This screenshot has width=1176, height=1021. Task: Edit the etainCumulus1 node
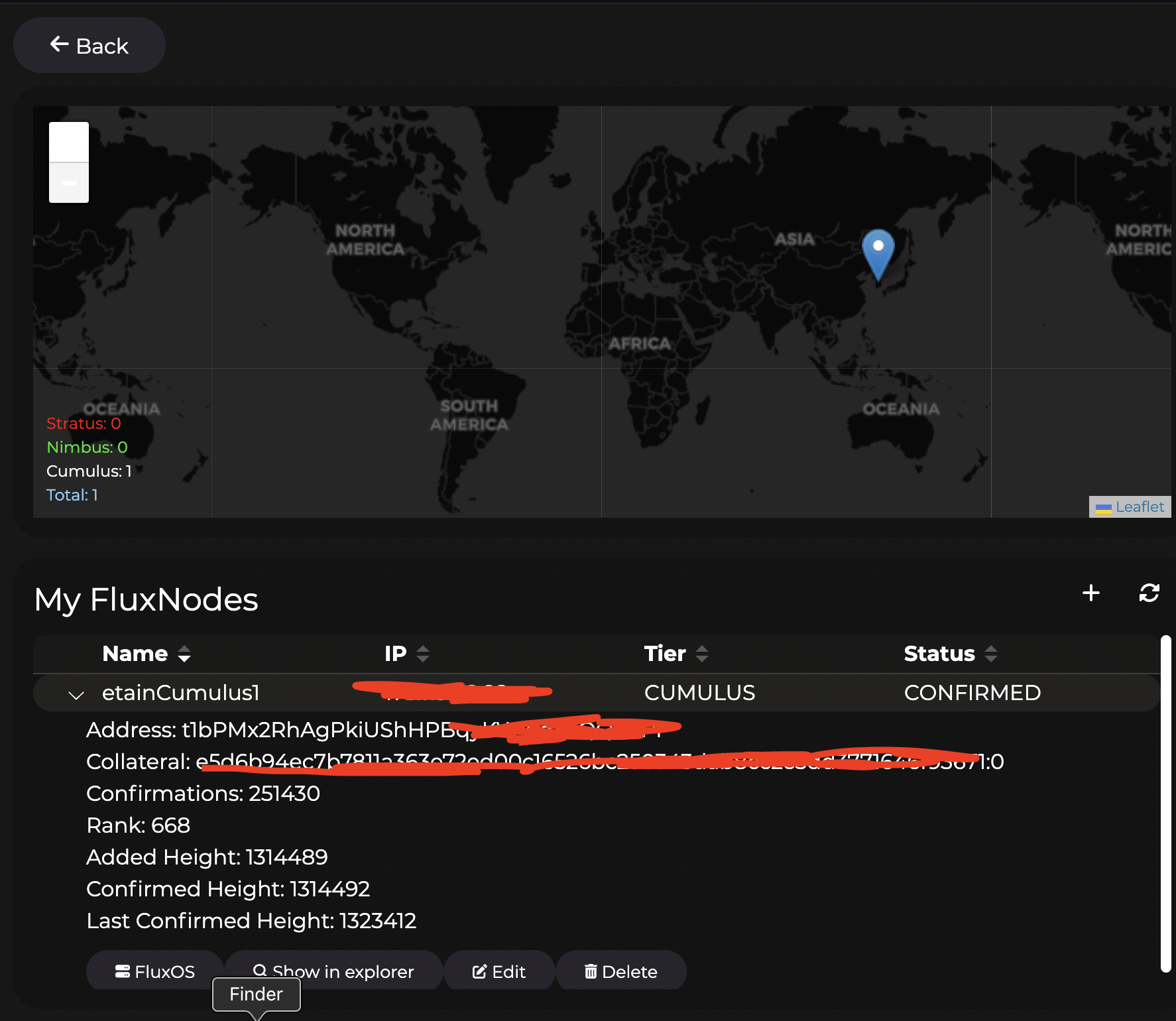[x=499, y=971]
